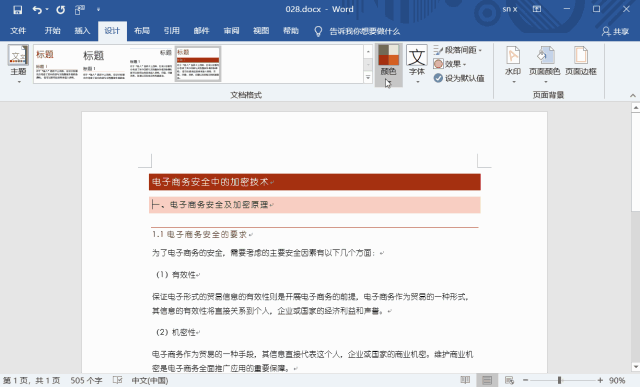
Task: Open the 页面颜色 page color menu
Action: pyautogui.click(x=544, y=64)
